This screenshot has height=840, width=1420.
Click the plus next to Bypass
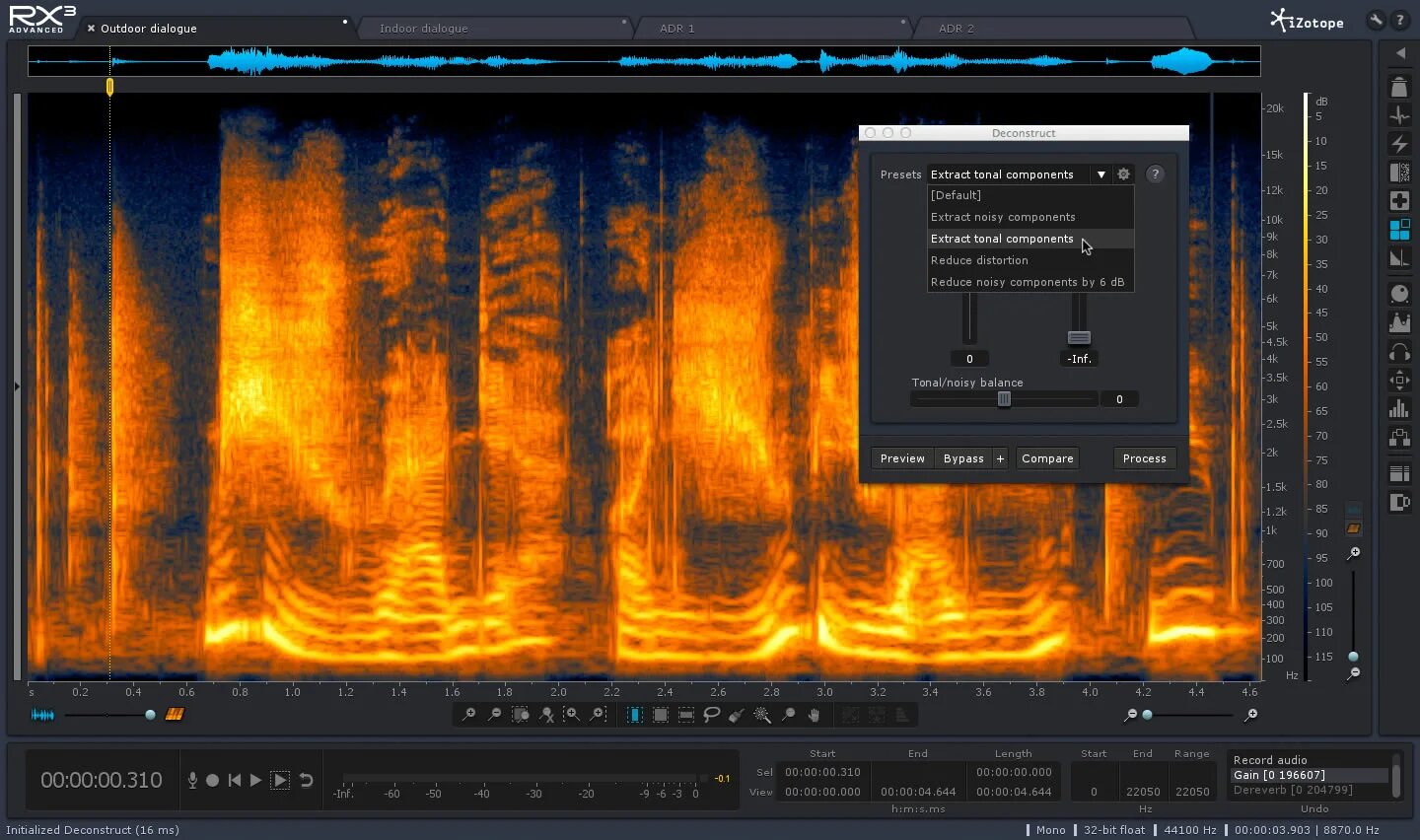click(x=1000, y=458)
